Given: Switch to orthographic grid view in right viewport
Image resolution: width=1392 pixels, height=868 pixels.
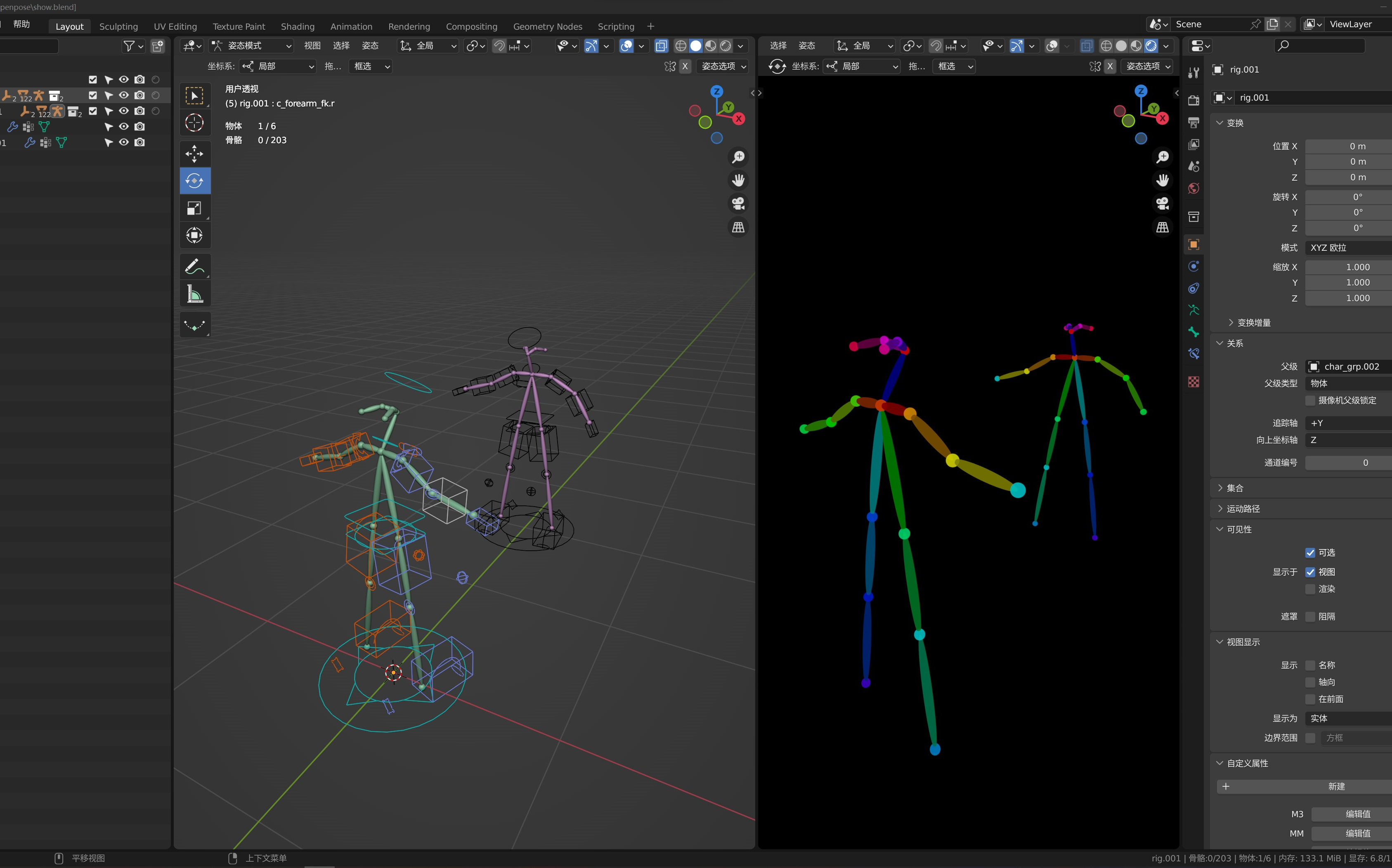Looking at the screenshot, I should pyautogui.click(x=1162, y=227).
